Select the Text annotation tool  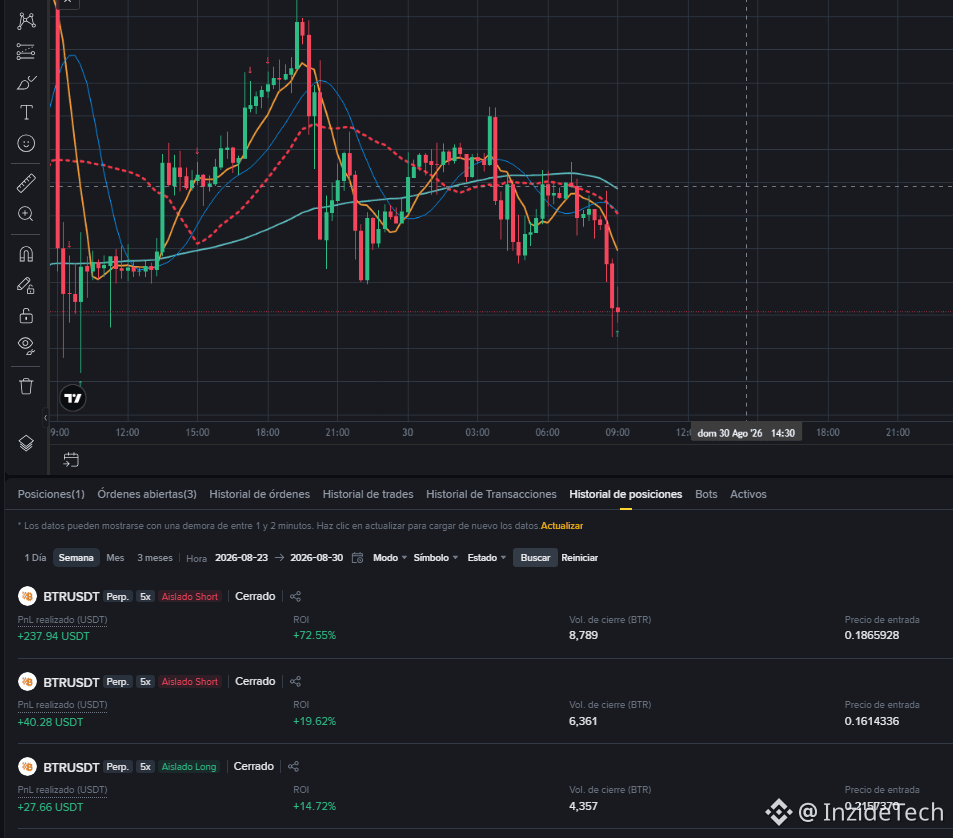tap(26, 112)
